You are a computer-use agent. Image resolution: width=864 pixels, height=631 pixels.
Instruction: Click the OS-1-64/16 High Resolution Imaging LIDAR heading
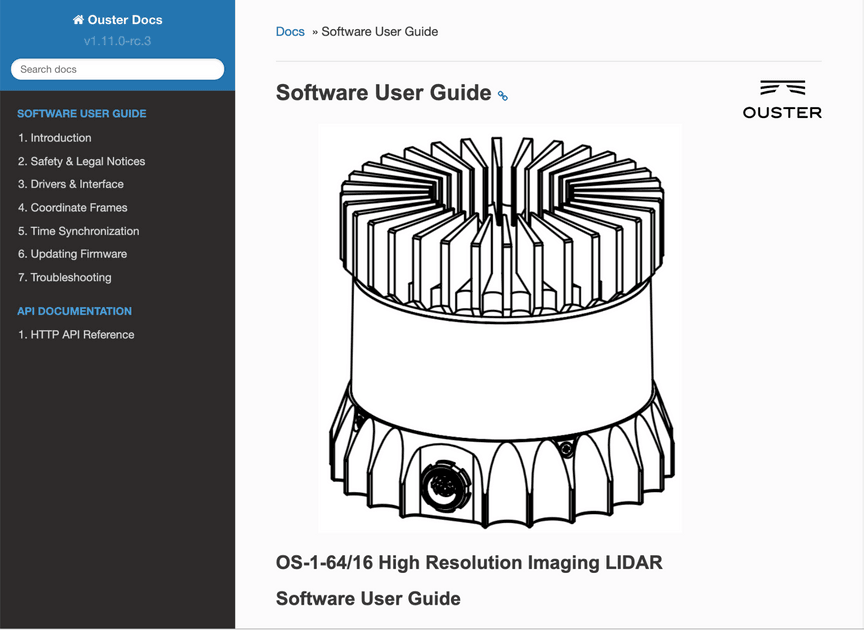[469, 562]
